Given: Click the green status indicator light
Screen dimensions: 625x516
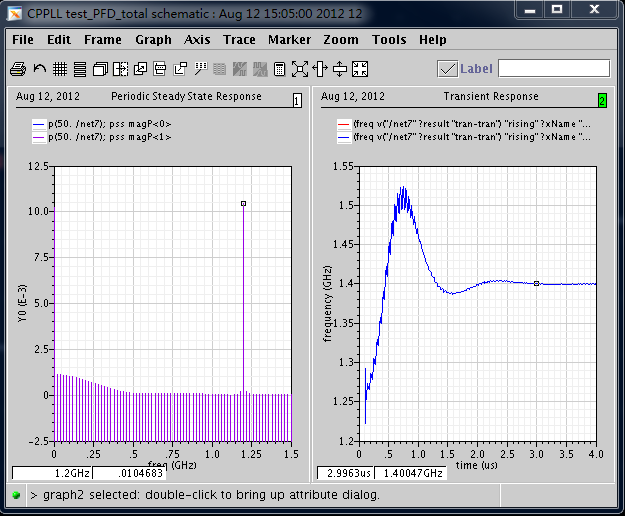Looking at the screenshot, I should pyautogui.click(x=16, y=495).
